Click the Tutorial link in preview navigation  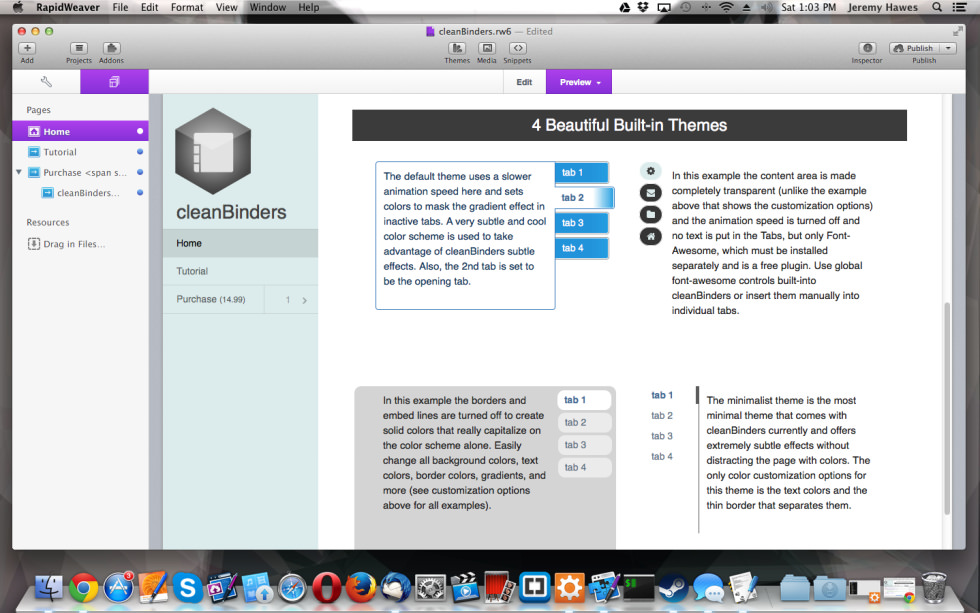[x=240, y=271]
